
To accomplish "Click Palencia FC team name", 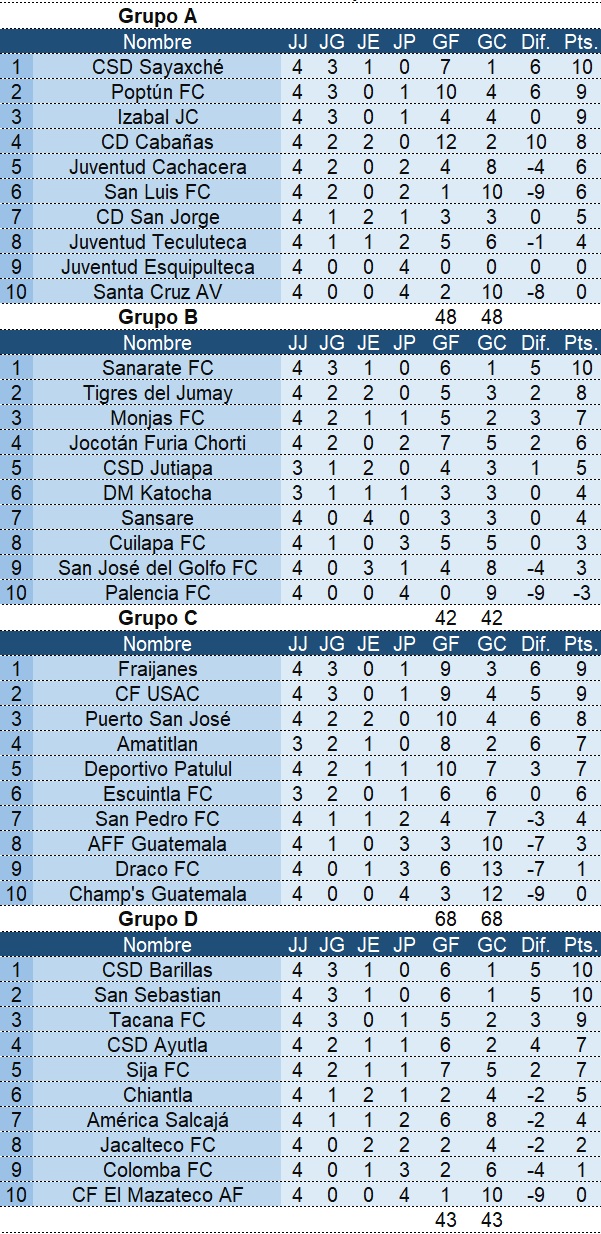I will point(158,593).
